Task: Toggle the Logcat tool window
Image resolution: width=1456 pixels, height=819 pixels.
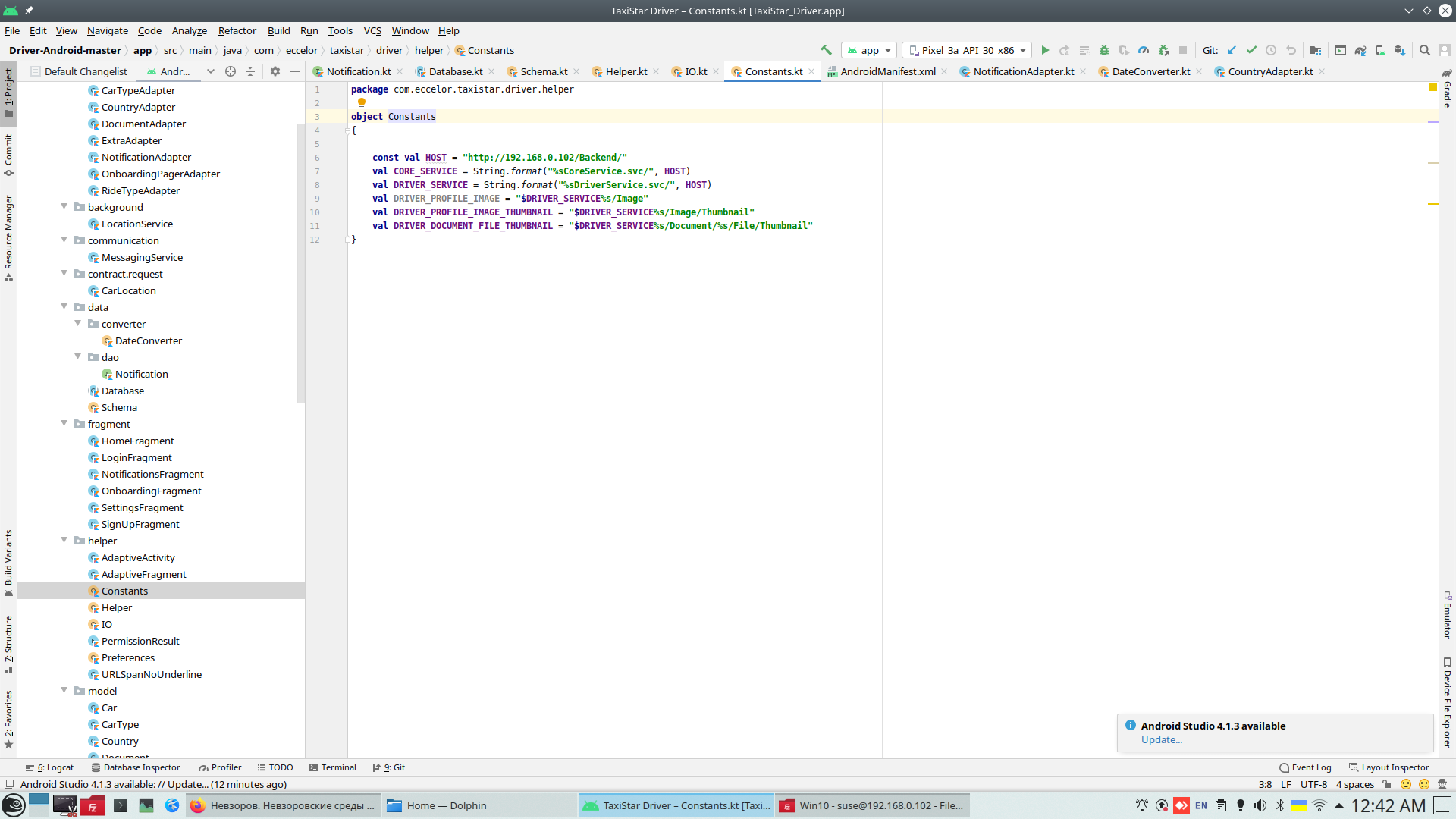Action: click(50, 767)
